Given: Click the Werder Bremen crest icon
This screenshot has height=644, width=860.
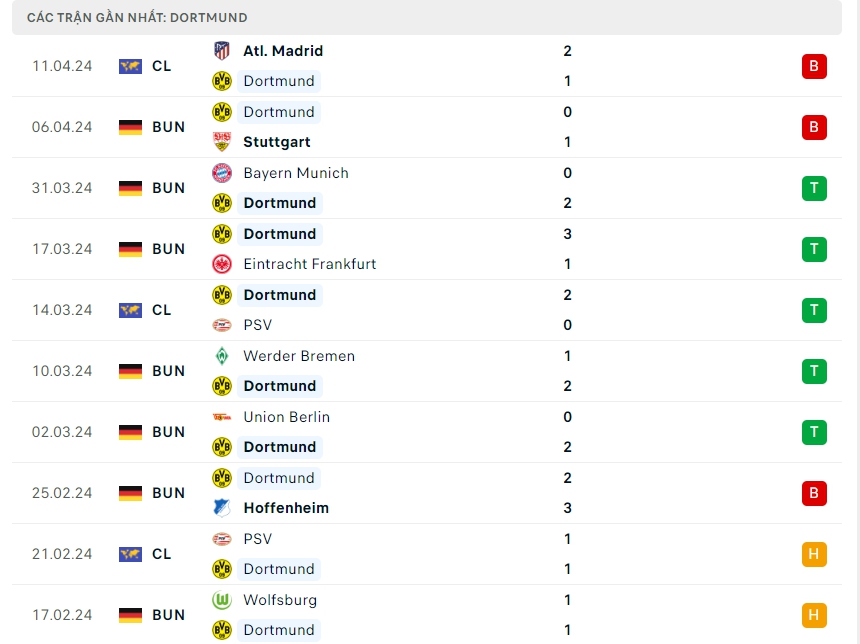Looking at the screenshot, I should pyautogui.click(x=222, y=356).
